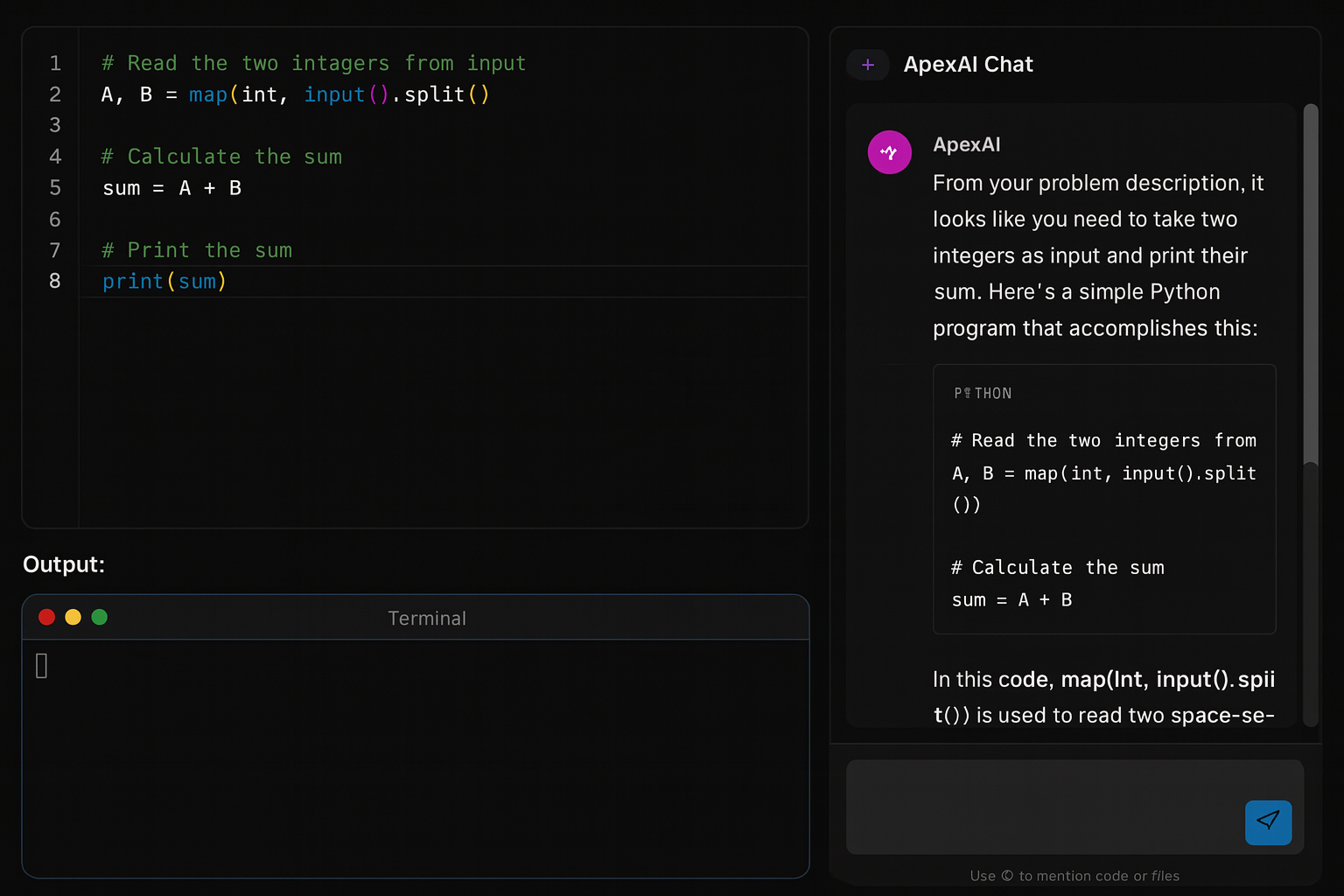
Task: Click the plus icon to start new chat
Action: [868, 65]
